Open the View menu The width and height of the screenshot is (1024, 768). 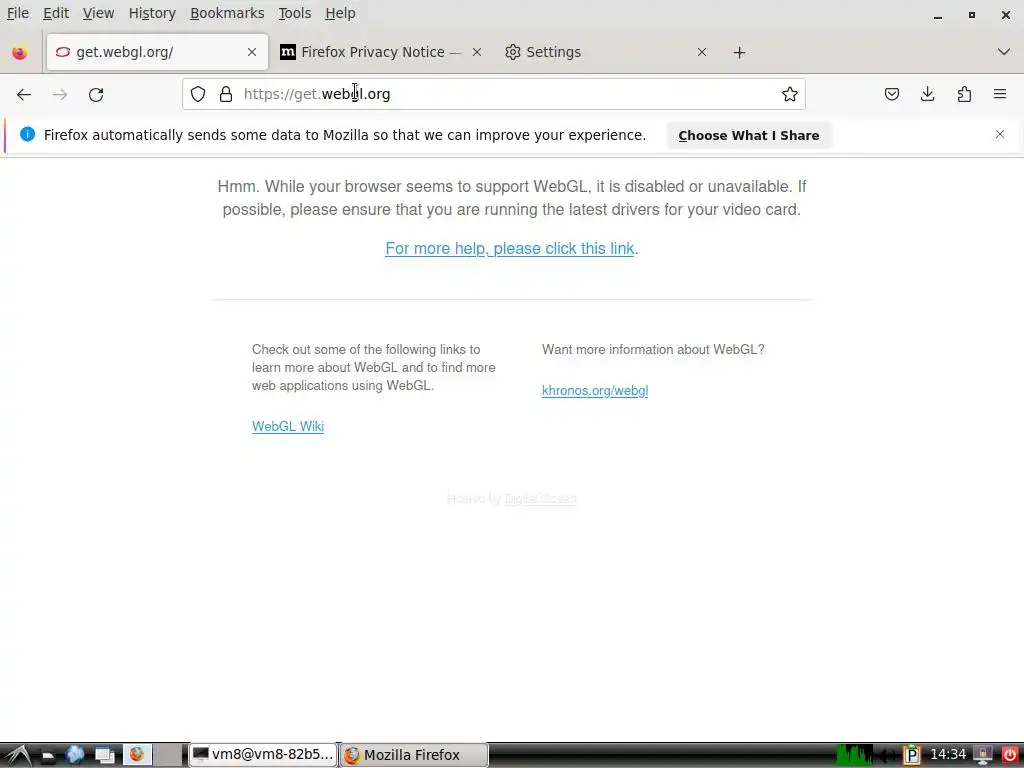98,13
